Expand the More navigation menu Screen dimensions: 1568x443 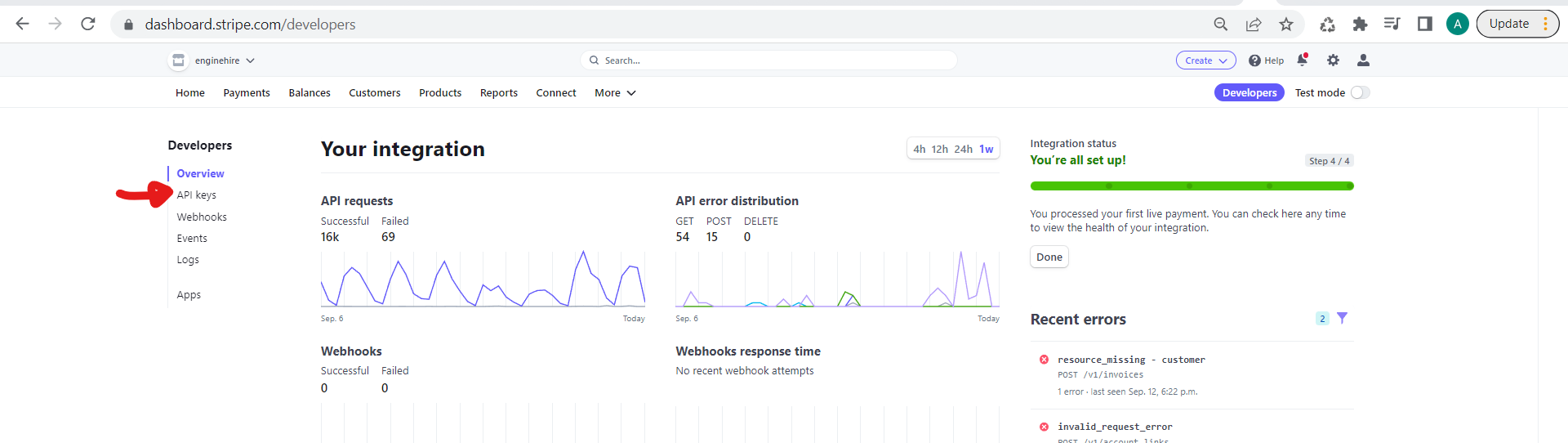coord(615,93)
